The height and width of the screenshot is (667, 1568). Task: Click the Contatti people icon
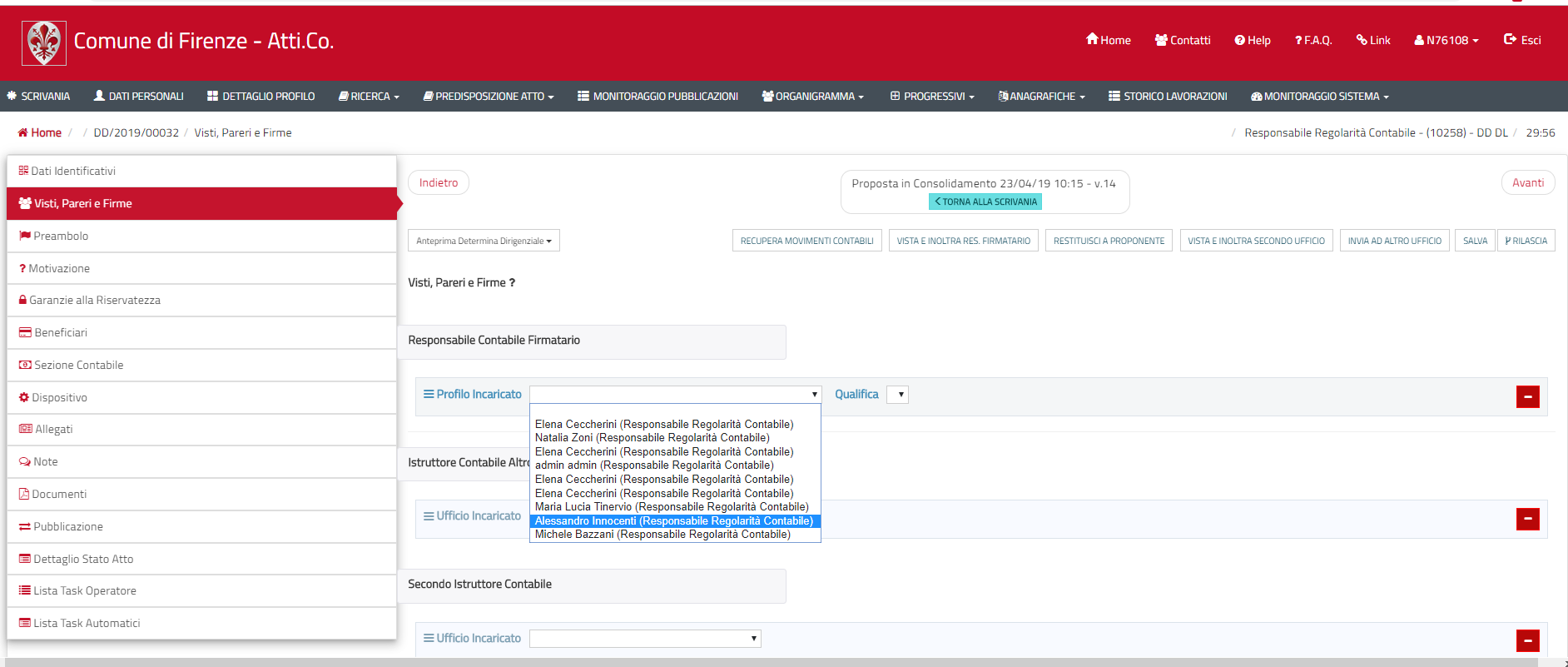click(x=1161, y=40)
